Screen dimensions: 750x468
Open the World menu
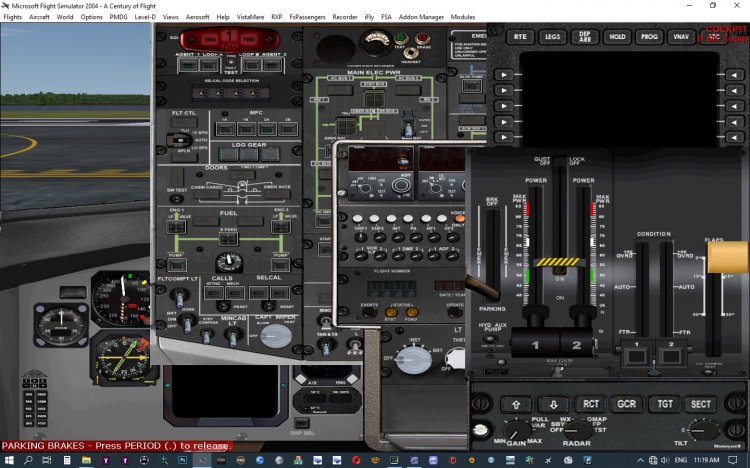click(65, 17)
